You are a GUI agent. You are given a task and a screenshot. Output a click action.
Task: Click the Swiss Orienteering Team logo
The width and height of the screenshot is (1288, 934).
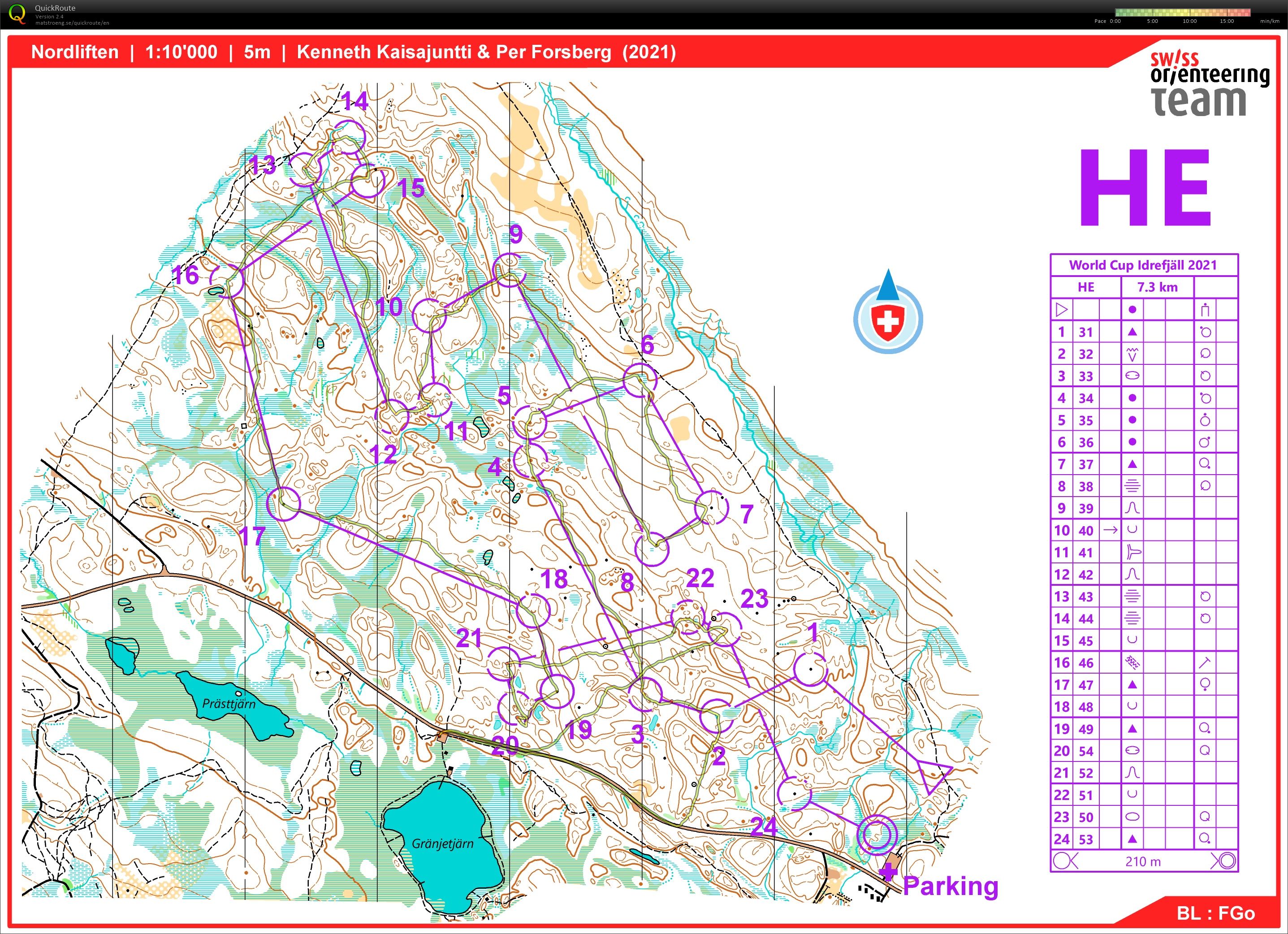(x=1209, y=84)
